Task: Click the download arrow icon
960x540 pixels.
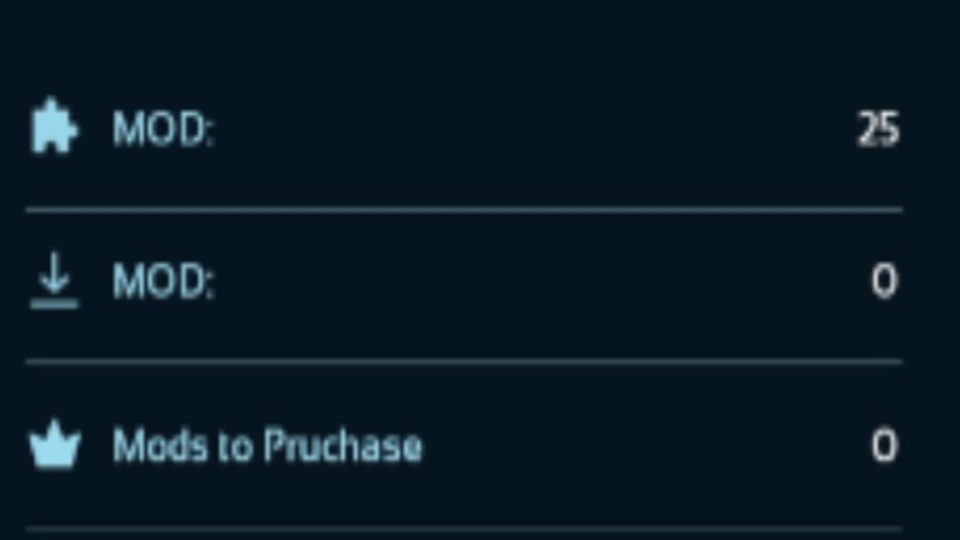Action: [x=54, y=284]
